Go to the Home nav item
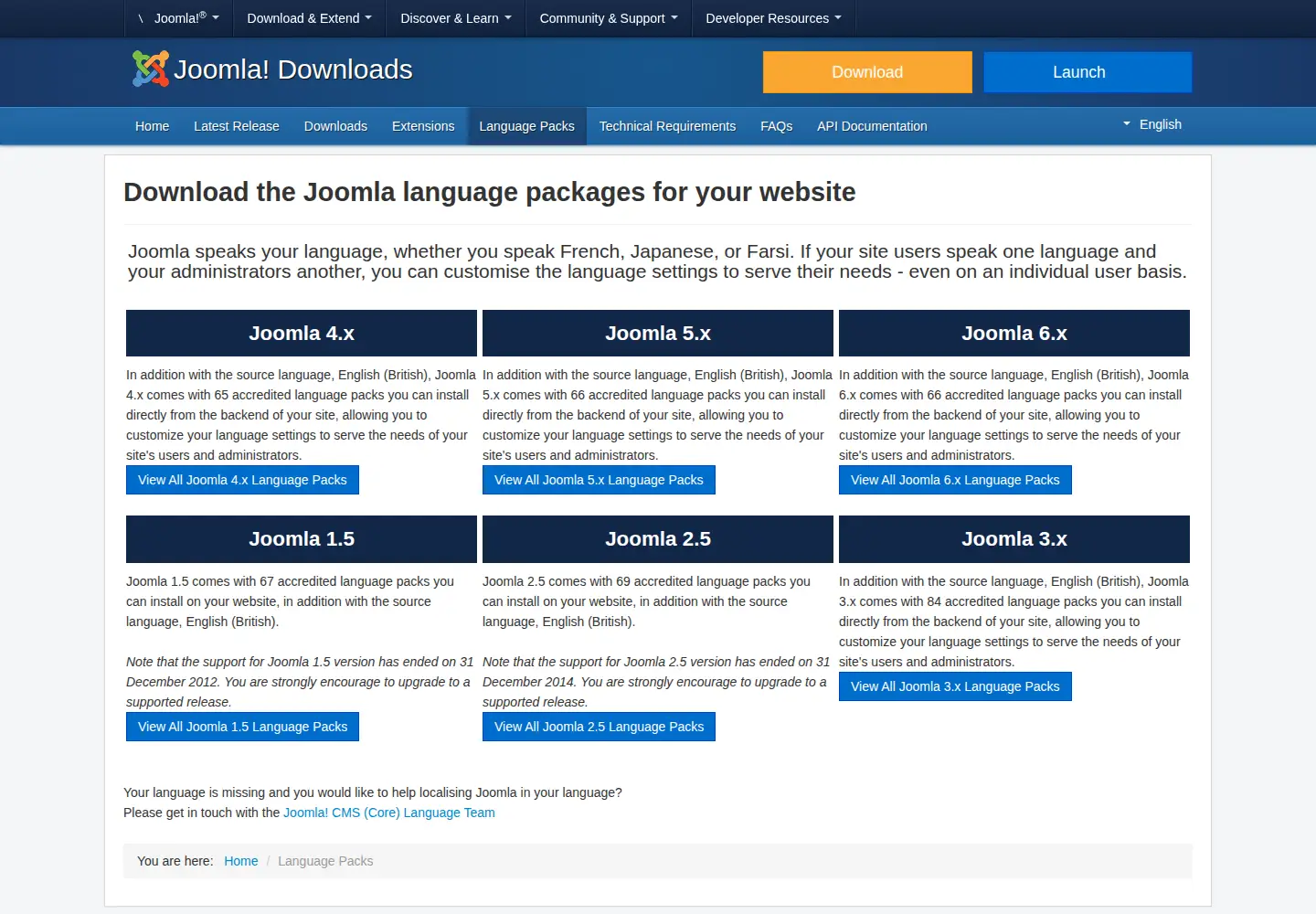 [x=152, y=126]
